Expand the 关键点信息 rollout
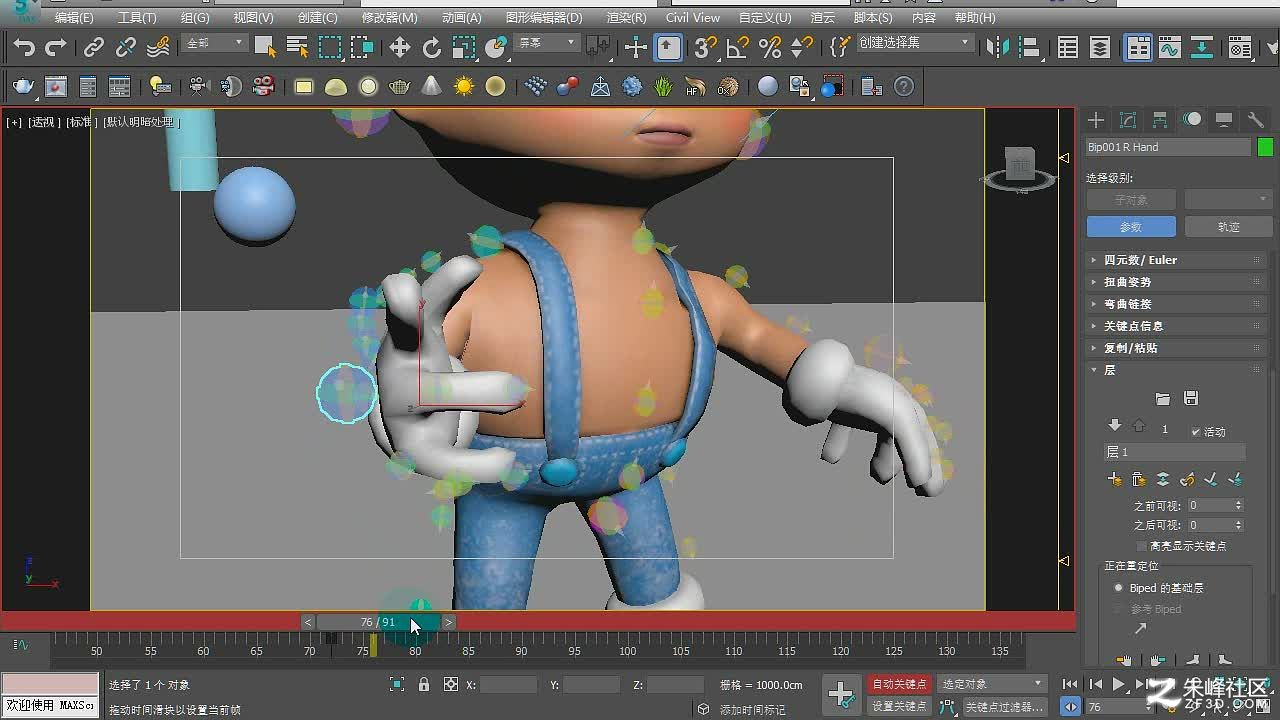Viewport: 1280px width, 720px height. click(1175, 326)
